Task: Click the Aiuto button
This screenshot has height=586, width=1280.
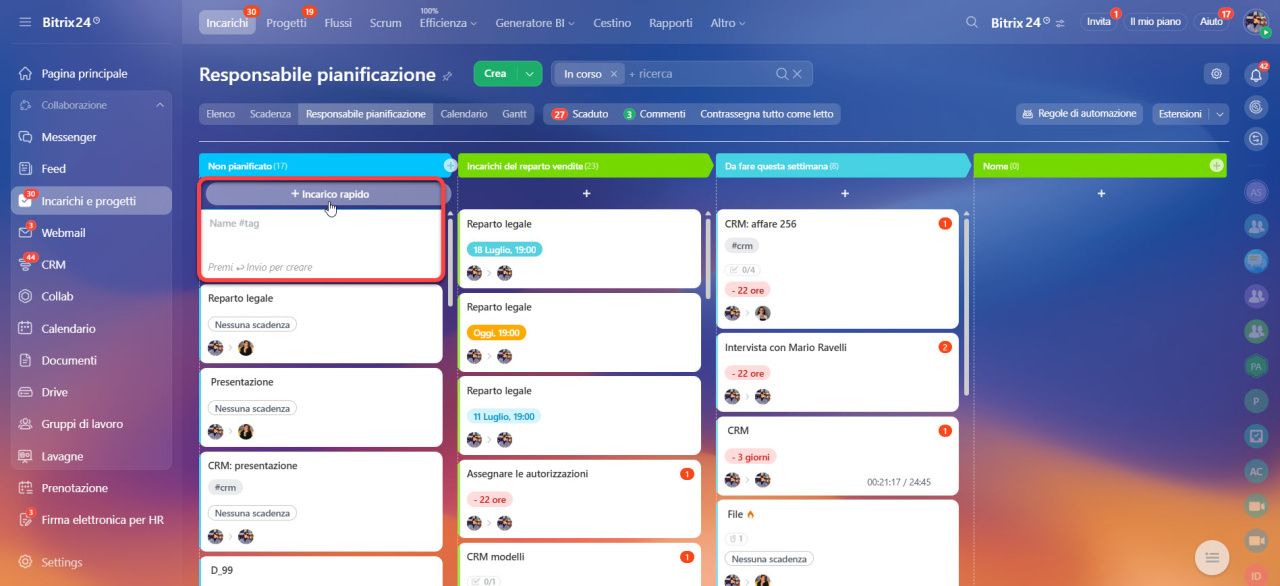Action: point(1211,22)
